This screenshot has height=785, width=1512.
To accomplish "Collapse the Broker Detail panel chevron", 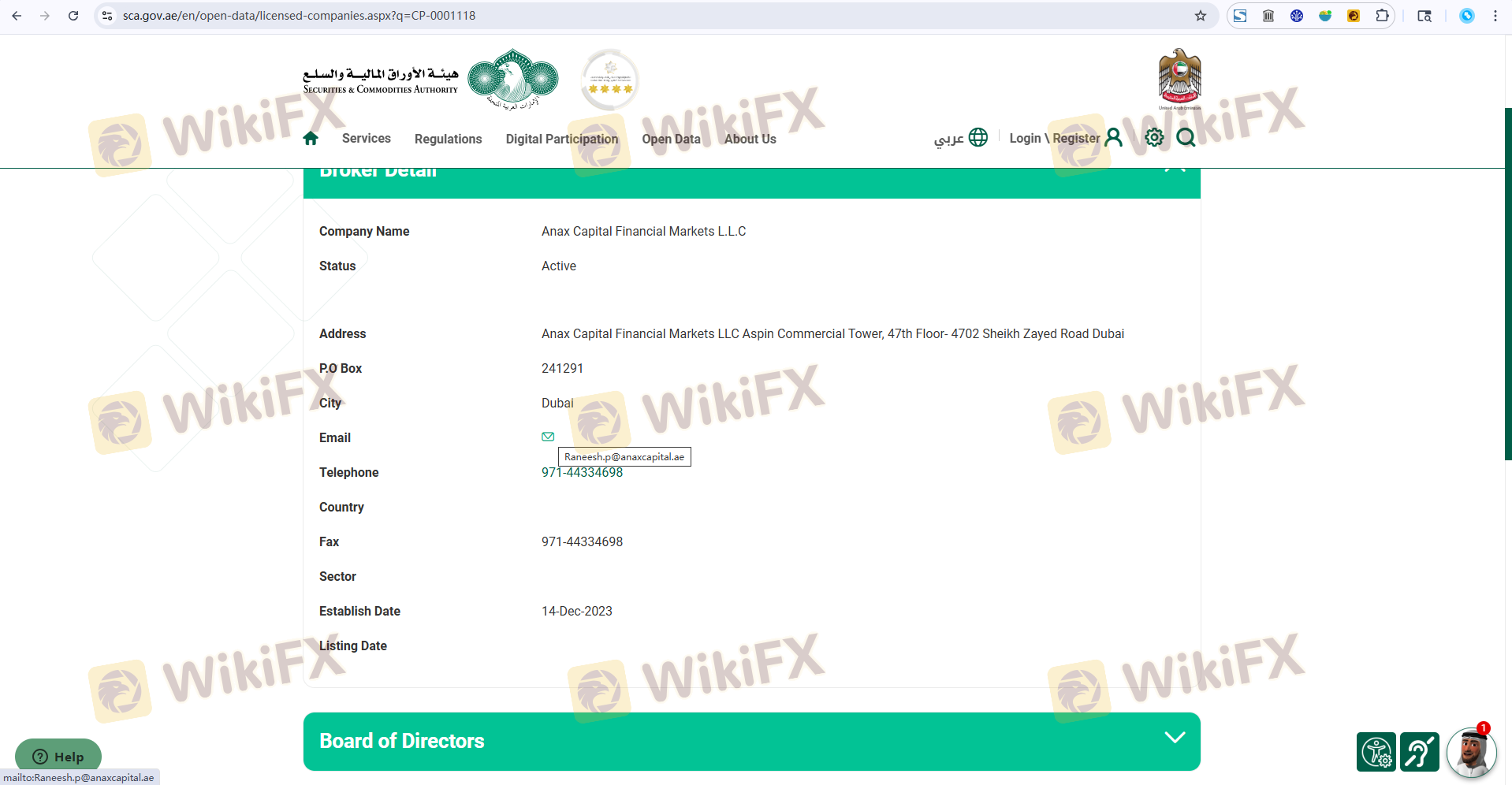I will coord(1175,169).
